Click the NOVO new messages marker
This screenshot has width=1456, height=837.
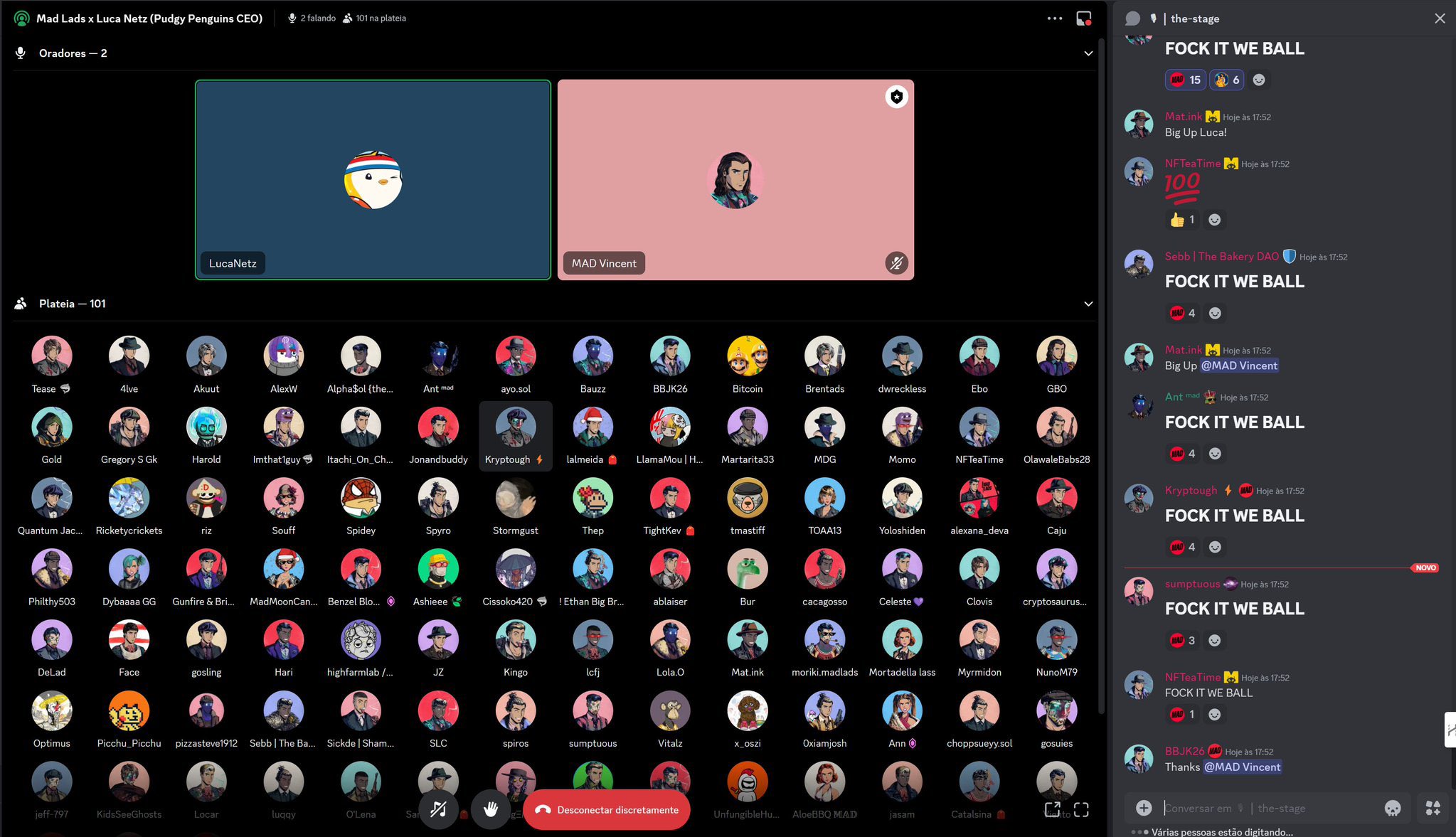(1425, 567)
